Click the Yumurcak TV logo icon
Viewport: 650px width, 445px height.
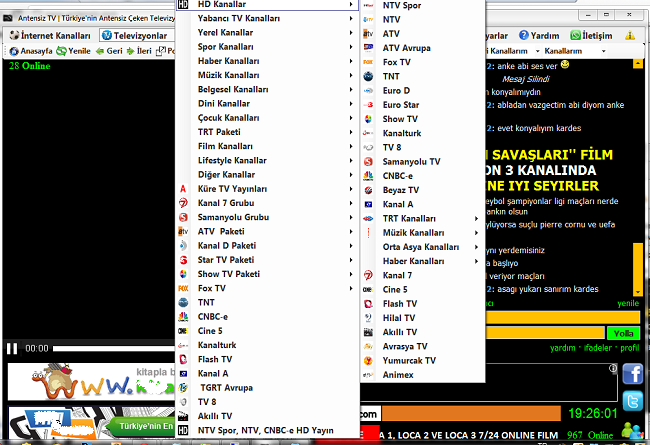pyautogui.click(x=368, y=361)
